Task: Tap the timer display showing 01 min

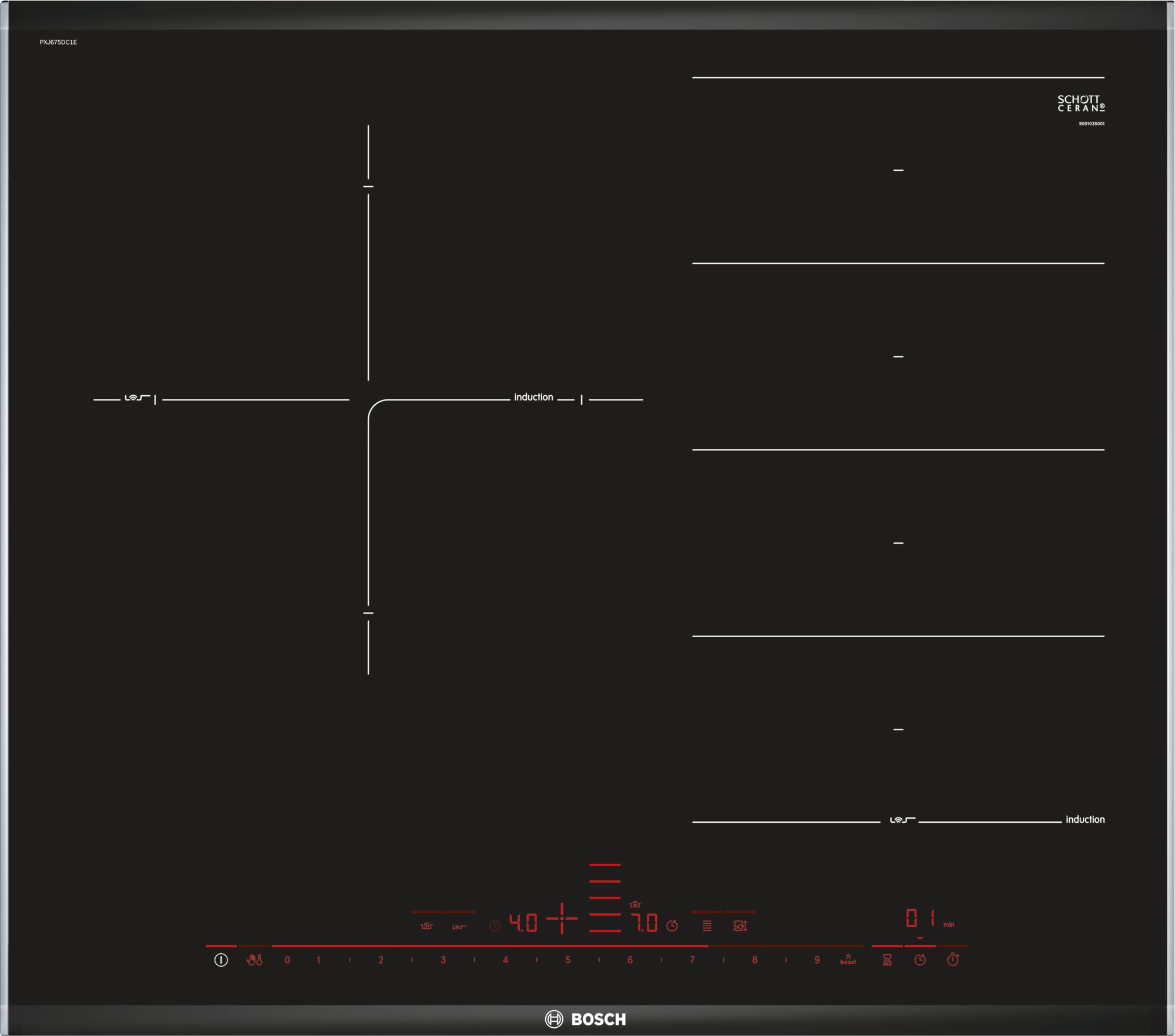Action: click(929, 918)
